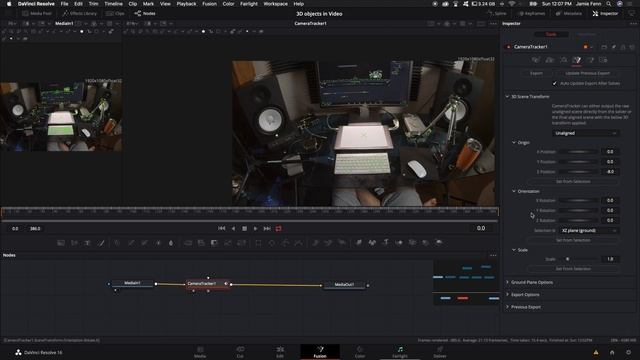This screenshot has width=640, height=360.
Task: Click the Paint brush tool icon in toolbar
Action: point(101,243)
